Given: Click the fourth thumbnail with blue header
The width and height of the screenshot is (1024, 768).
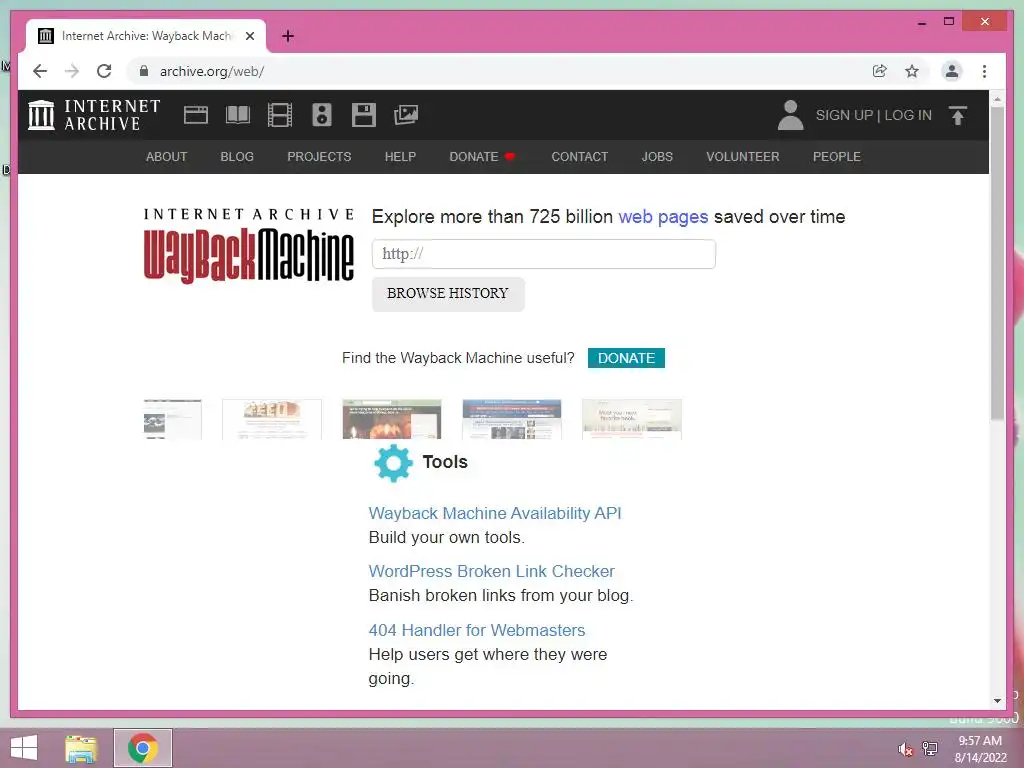Looking at the screenshot, I should pos(512,419).
